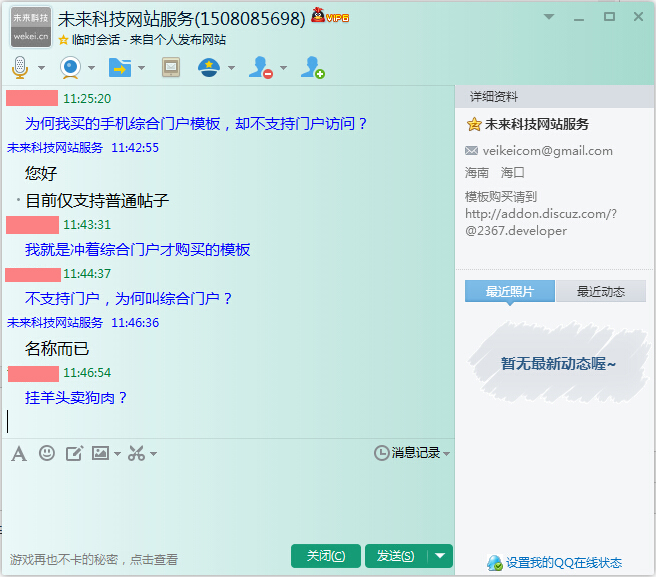This screenshot has width=656, height=577.
Task: Maximize the chat window
Action: (x=609, y=17)
